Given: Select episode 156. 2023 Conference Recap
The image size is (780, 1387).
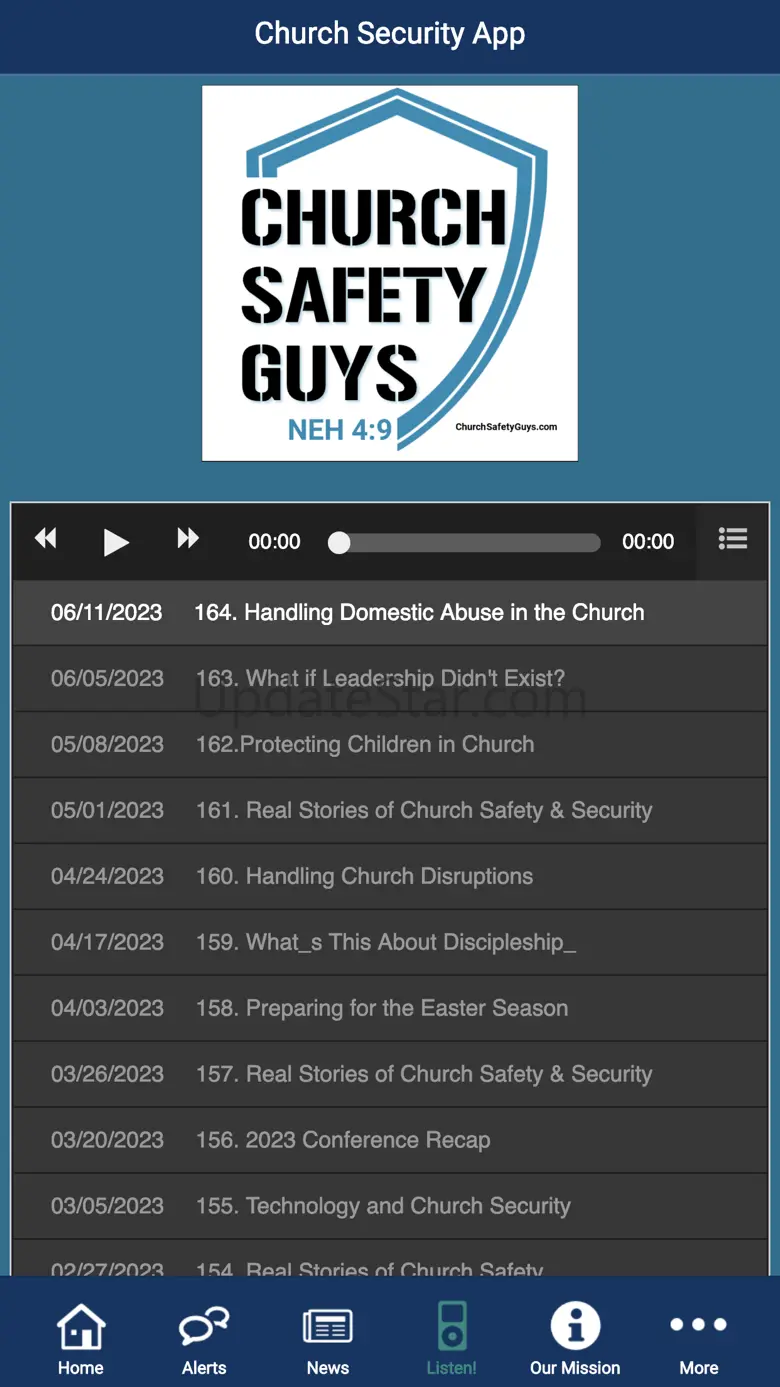Looking at the screenshot, I should click(390, 1140).
